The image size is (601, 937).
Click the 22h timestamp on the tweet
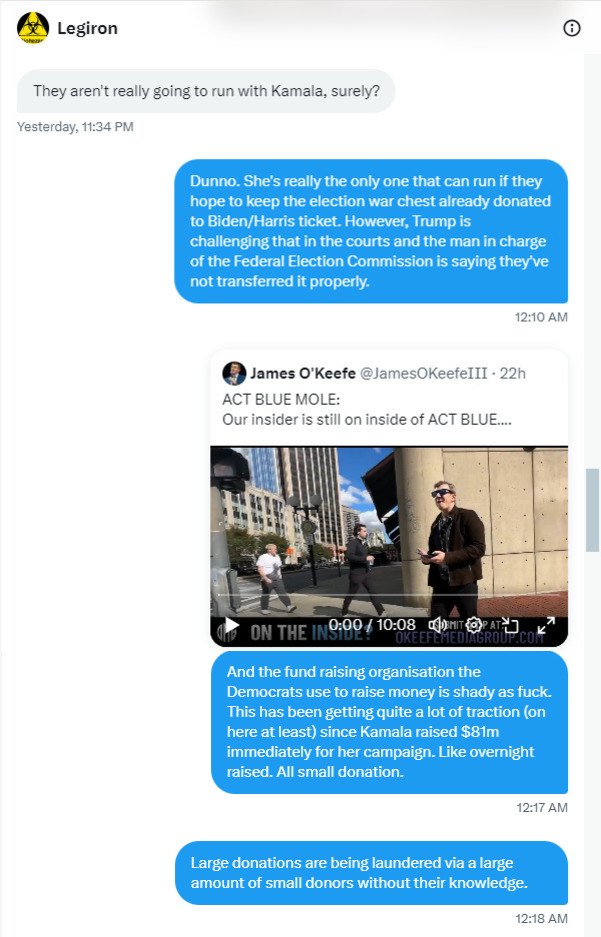point(513,373)
